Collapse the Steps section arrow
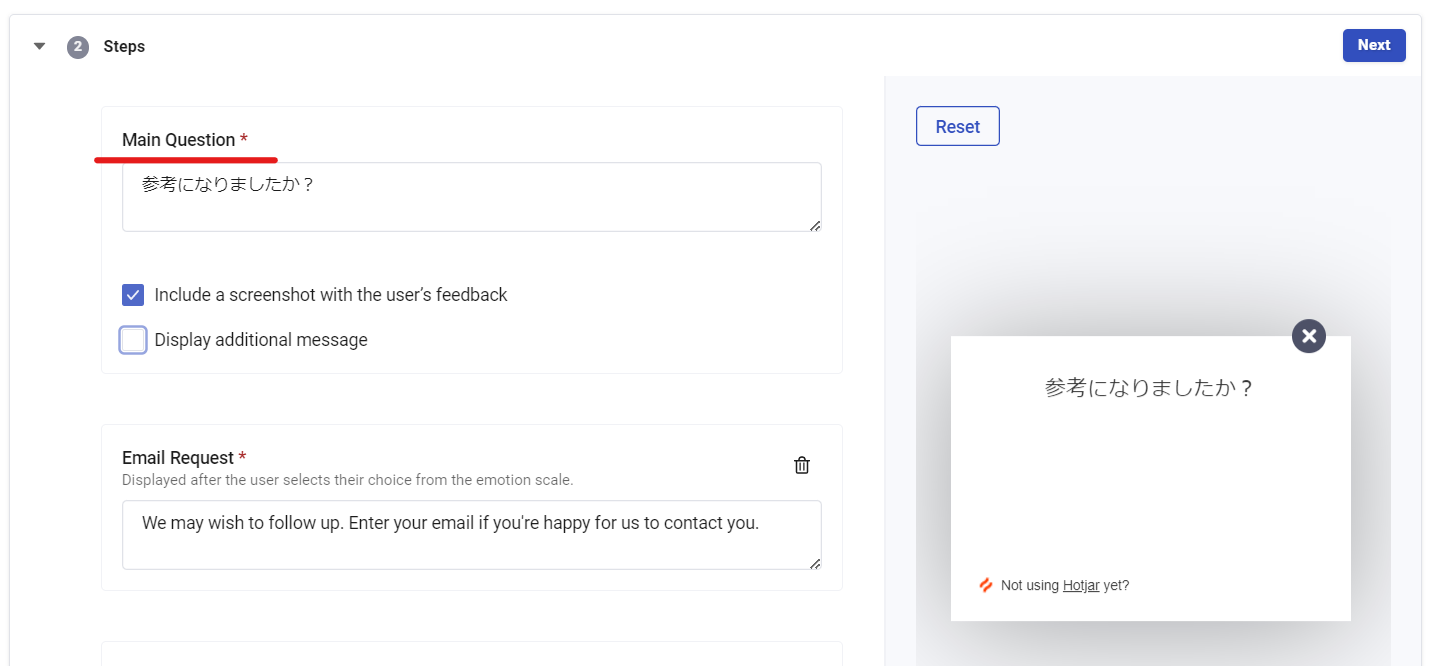The image size is (1453, 666). tap(40, 46)
